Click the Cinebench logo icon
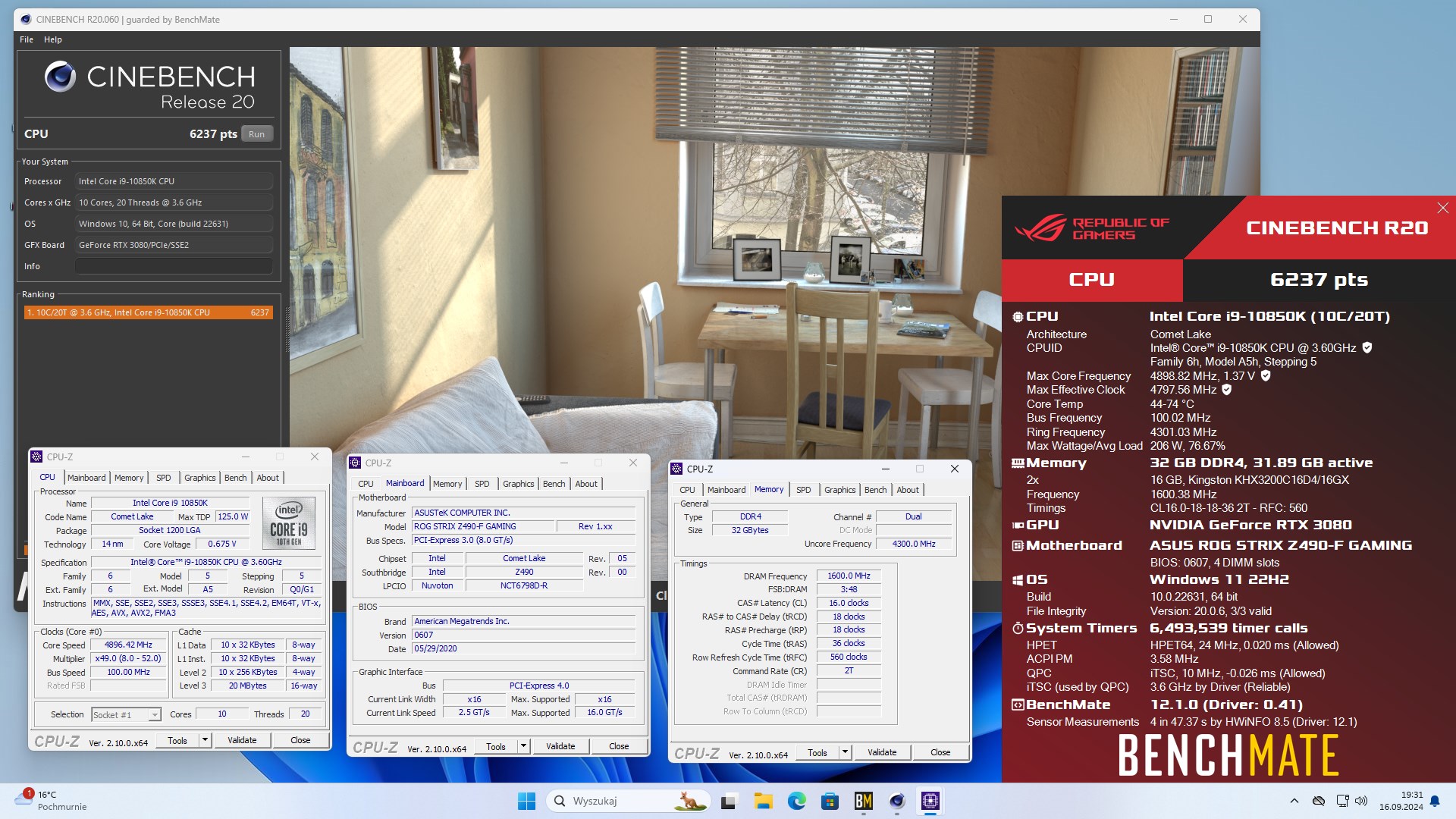This screenshot has width=1456, height=819. [x=60, y=77]
